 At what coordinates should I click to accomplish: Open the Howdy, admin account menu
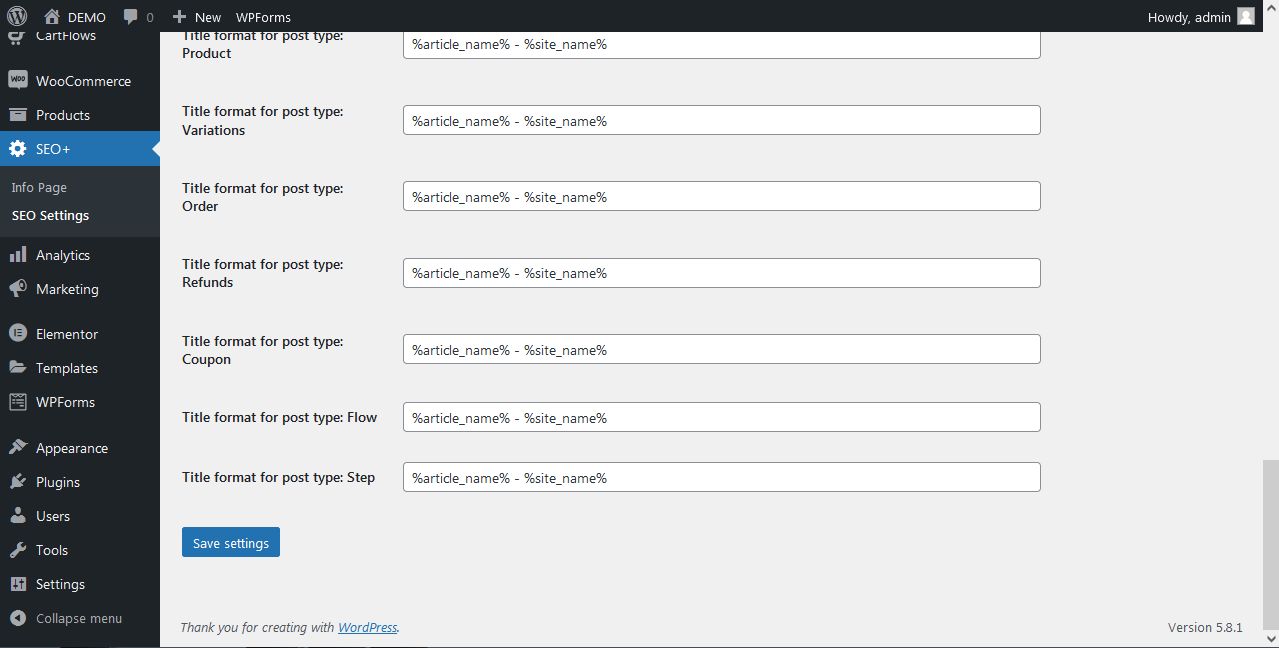pyautogui.click(x=1189, y=17)
